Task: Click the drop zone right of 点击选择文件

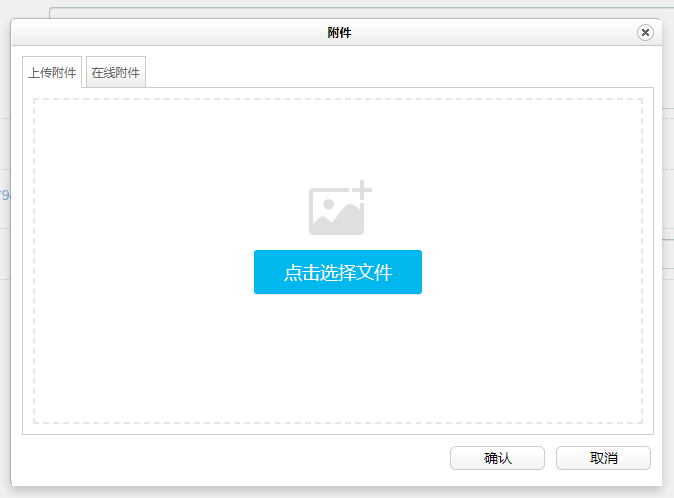Action: click(530, 272)
